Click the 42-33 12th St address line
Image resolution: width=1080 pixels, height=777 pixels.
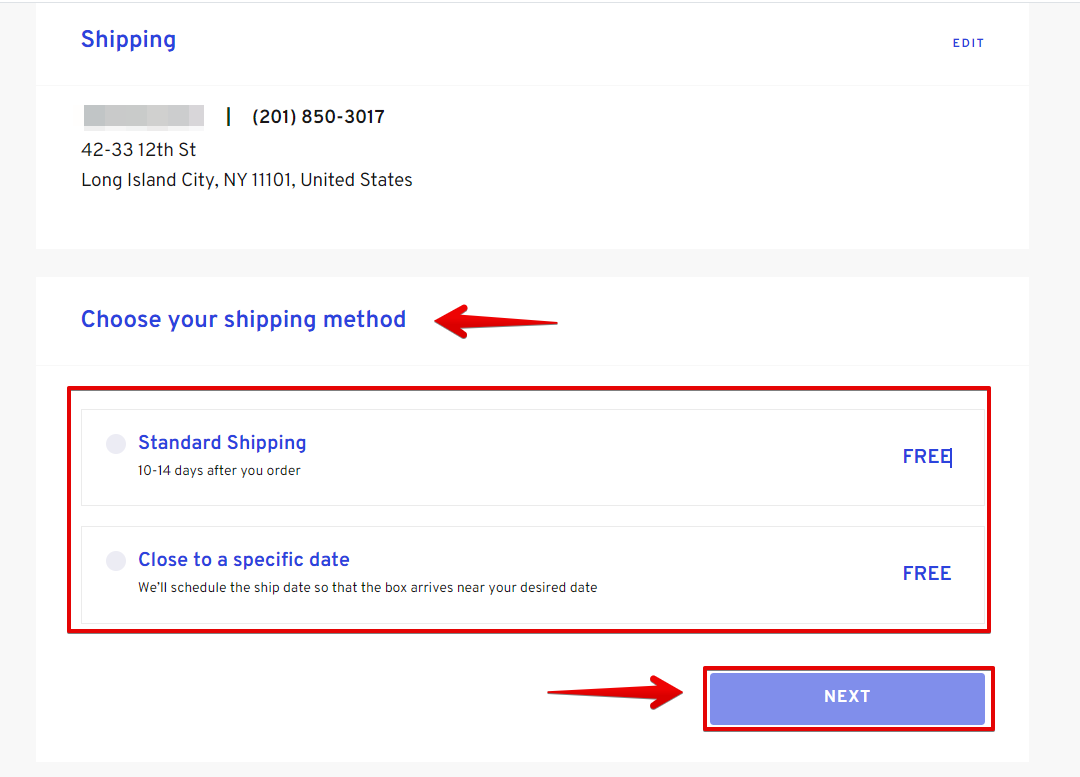coord(138,150)
